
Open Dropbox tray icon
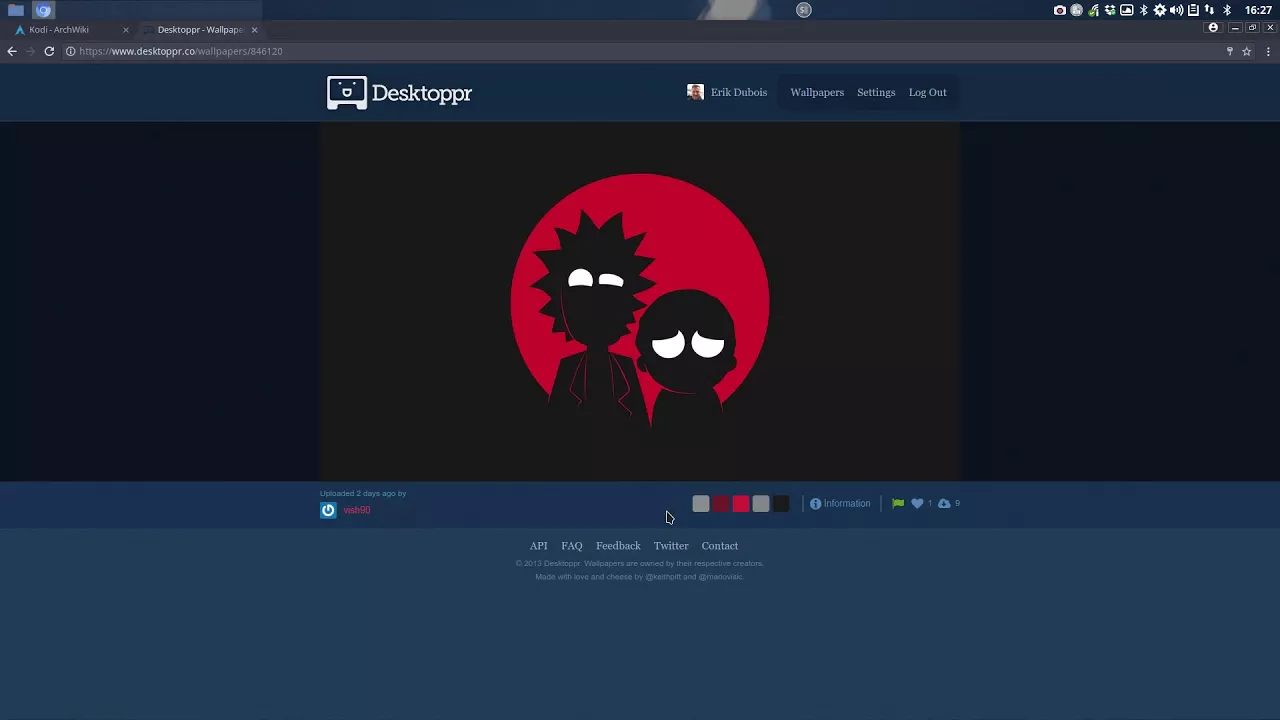click(1110, 10)
